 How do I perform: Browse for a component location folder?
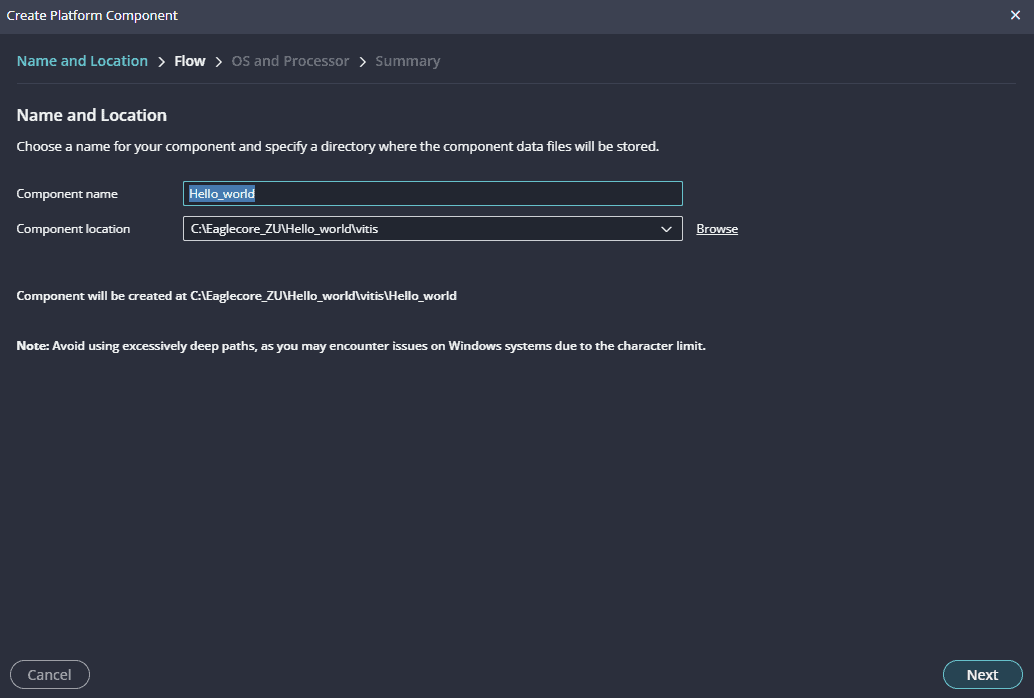[717, 229]
